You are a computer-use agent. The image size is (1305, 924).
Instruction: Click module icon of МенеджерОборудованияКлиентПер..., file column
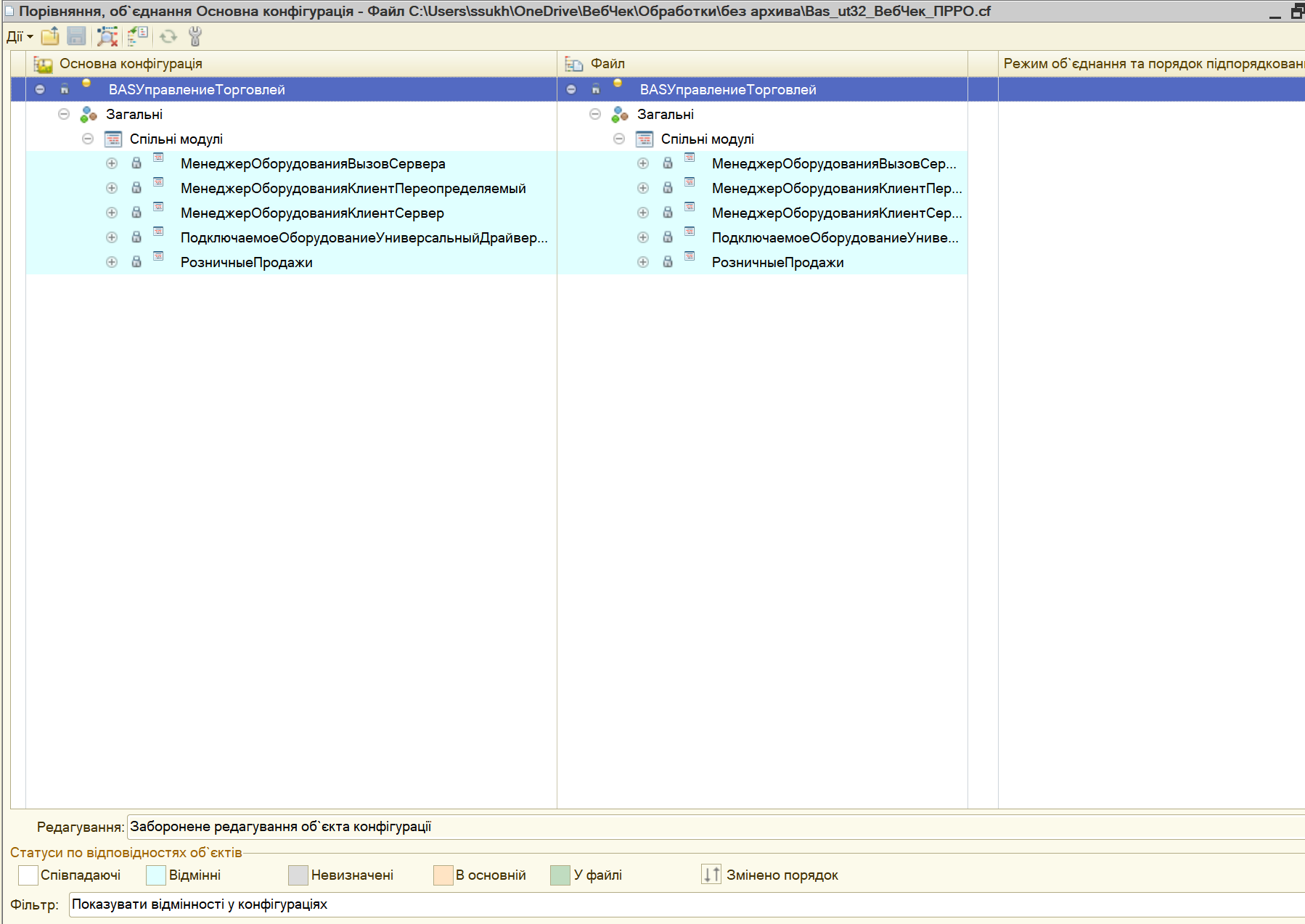click(690, 182)
